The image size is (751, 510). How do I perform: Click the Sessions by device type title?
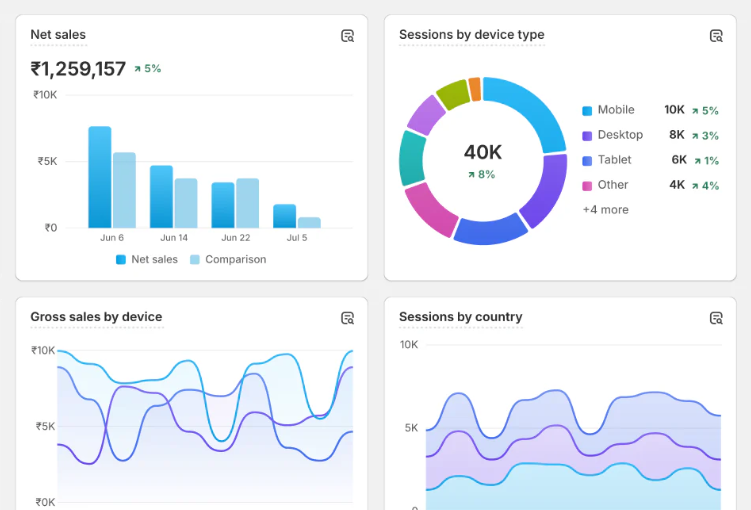point(471,35)
